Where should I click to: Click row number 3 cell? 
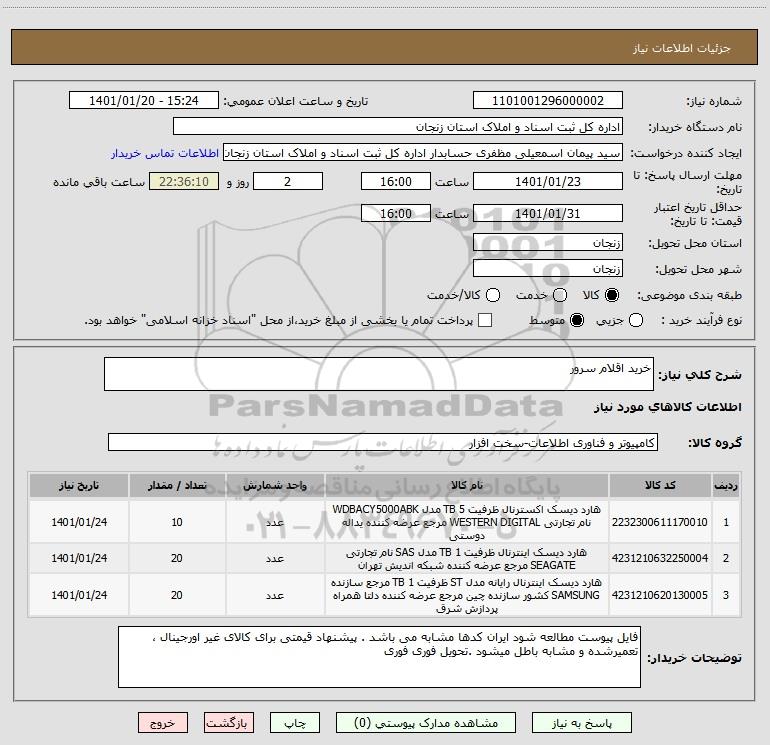pos(726,595)
